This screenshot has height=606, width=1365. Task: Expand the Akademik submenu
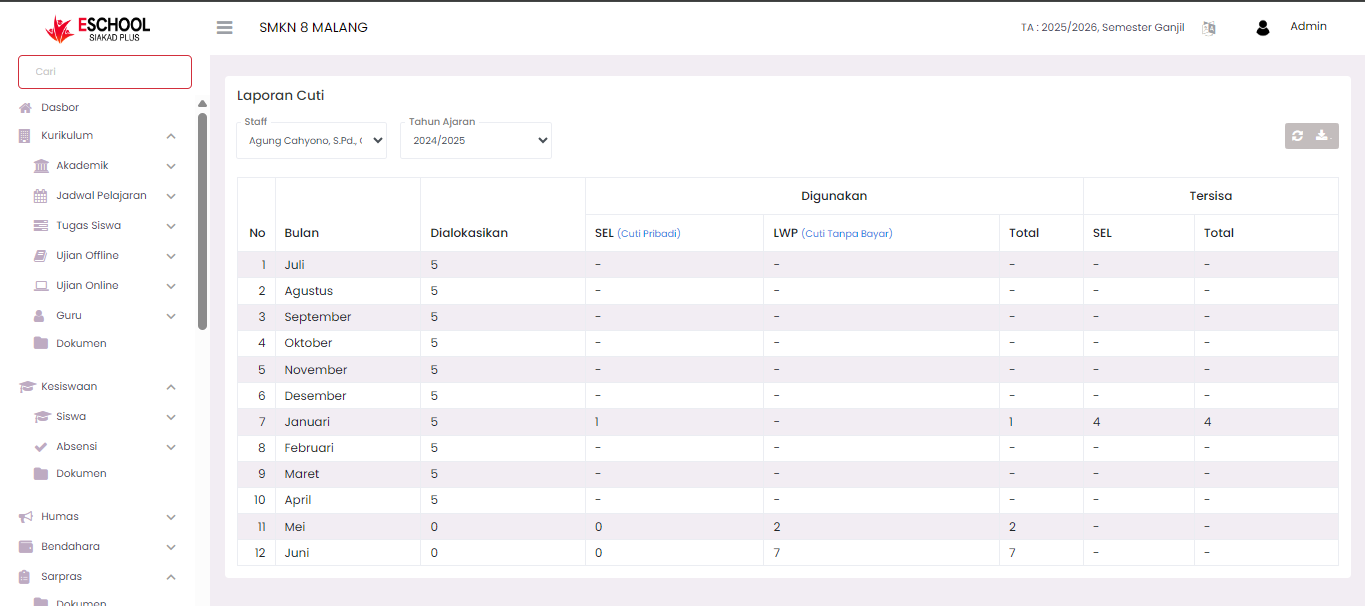(171, 166)
